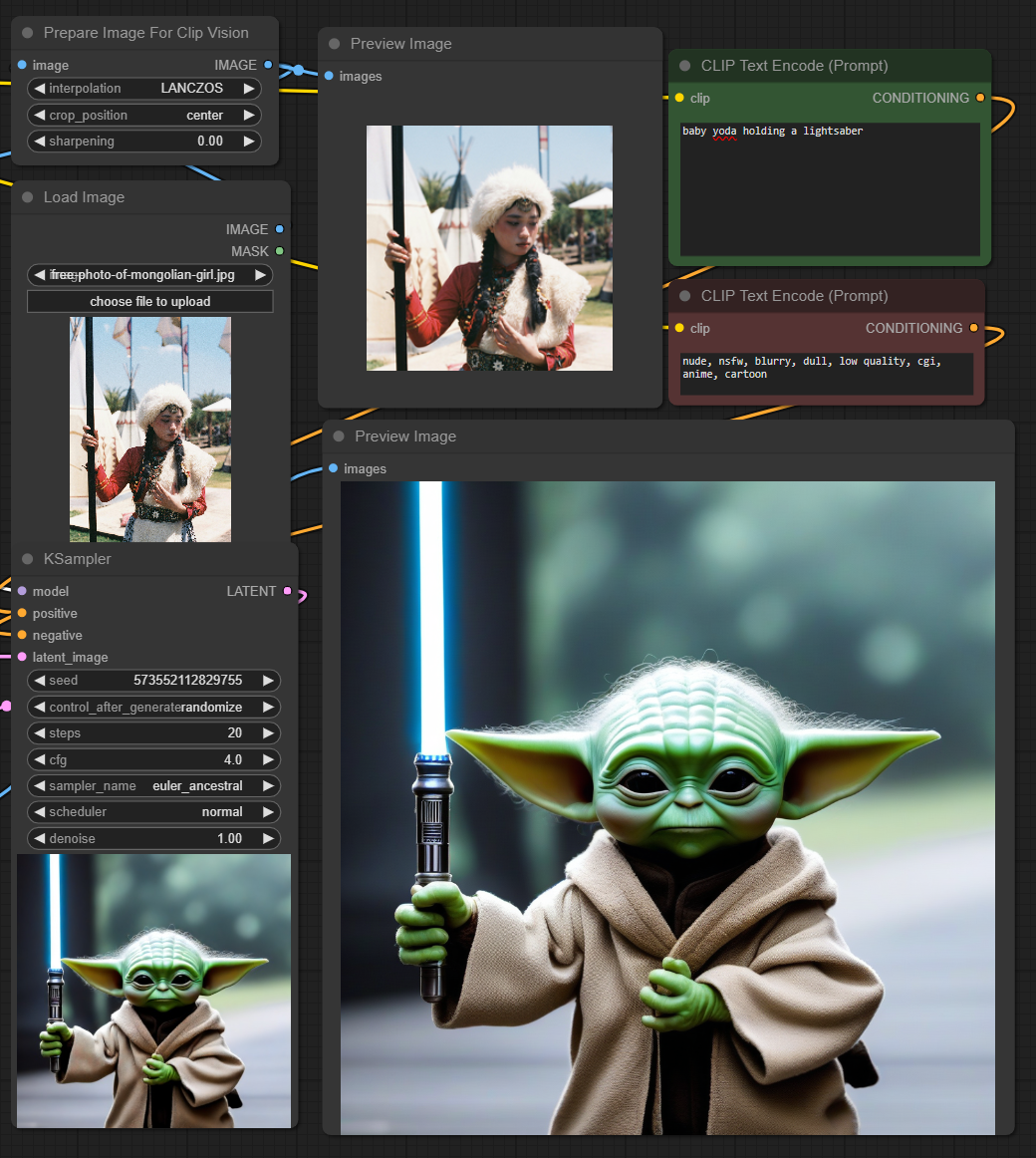Viewport: 1036px width, 1158px height.
Task: Click the KSampler LATENT output connector
Action: coord(288,591)
